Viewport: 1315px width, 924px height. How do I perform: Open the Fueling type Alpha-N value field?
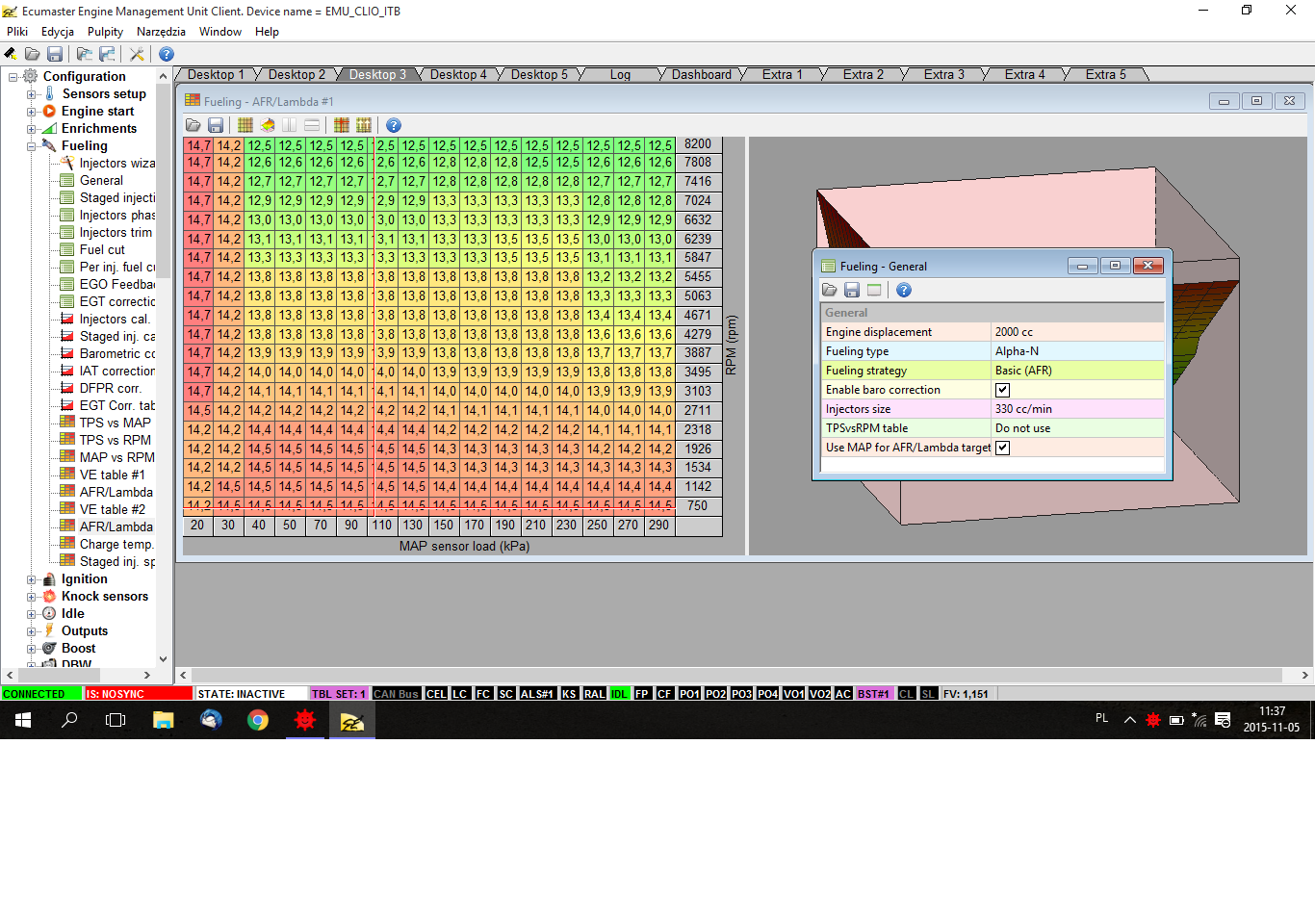(1076, 351)
